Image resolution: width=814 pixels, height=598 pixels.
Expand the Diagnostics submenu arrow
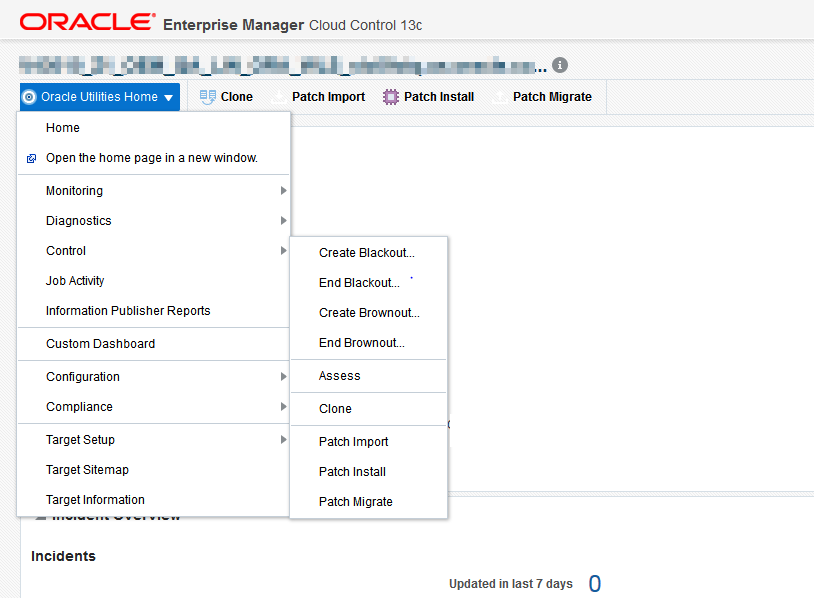pos(283,221)
